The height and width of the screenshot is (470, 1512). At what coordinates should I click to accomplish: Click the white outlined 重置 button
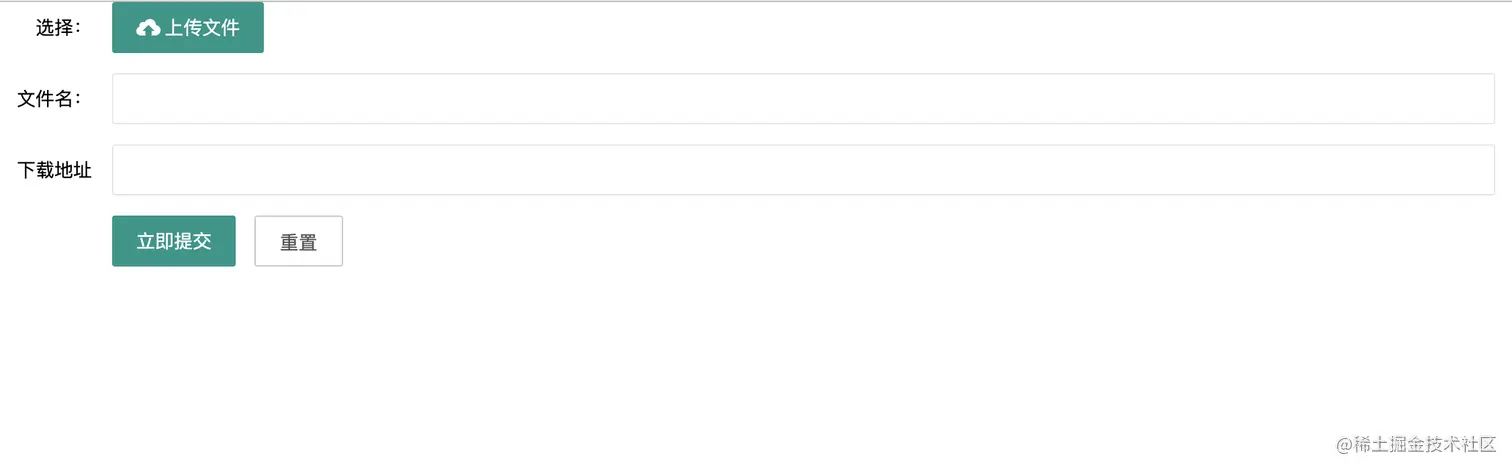(298, 242)
